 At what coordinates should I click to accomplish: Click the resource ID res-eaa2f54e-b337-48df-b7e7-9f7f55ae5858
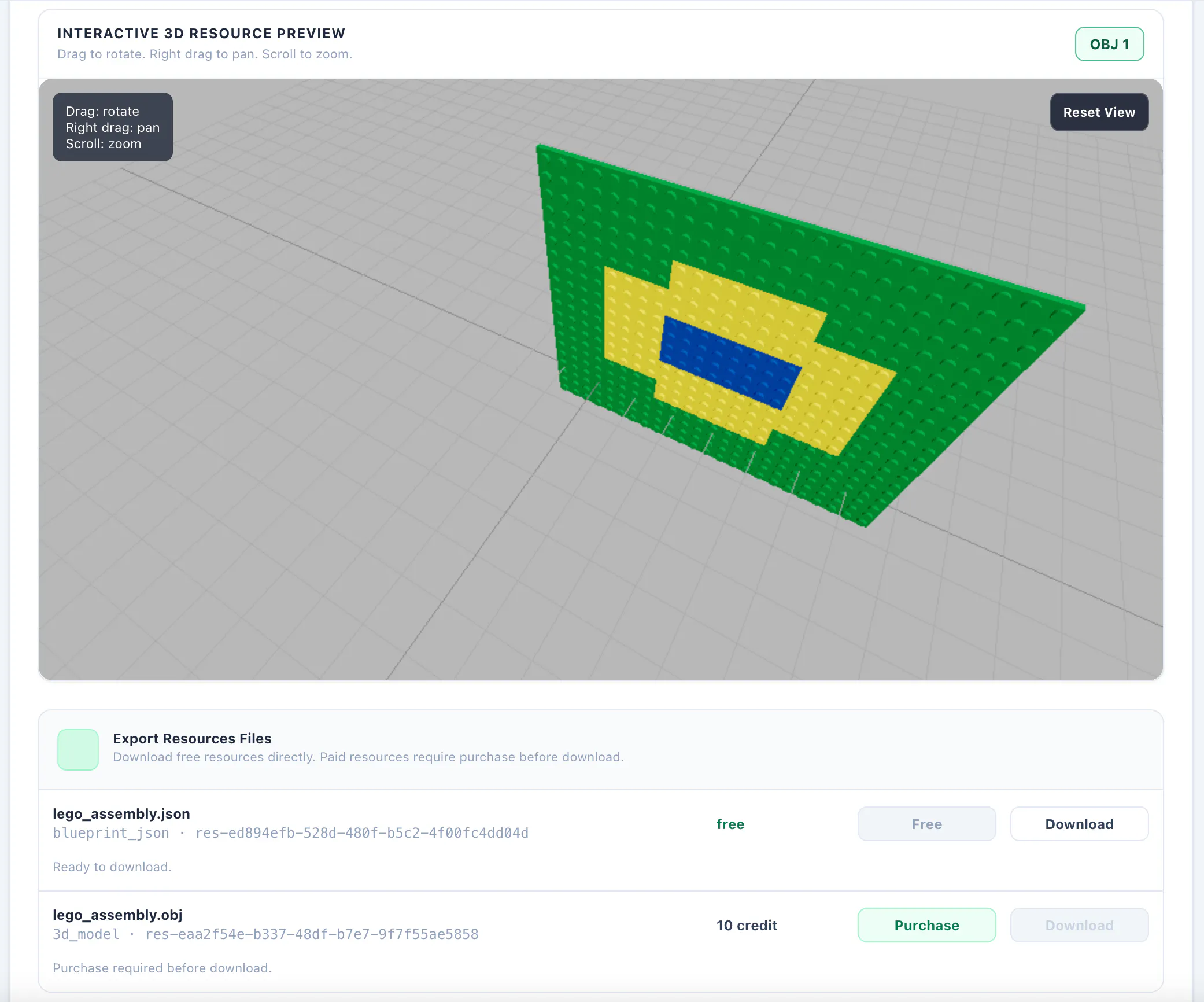coord(312,934)
